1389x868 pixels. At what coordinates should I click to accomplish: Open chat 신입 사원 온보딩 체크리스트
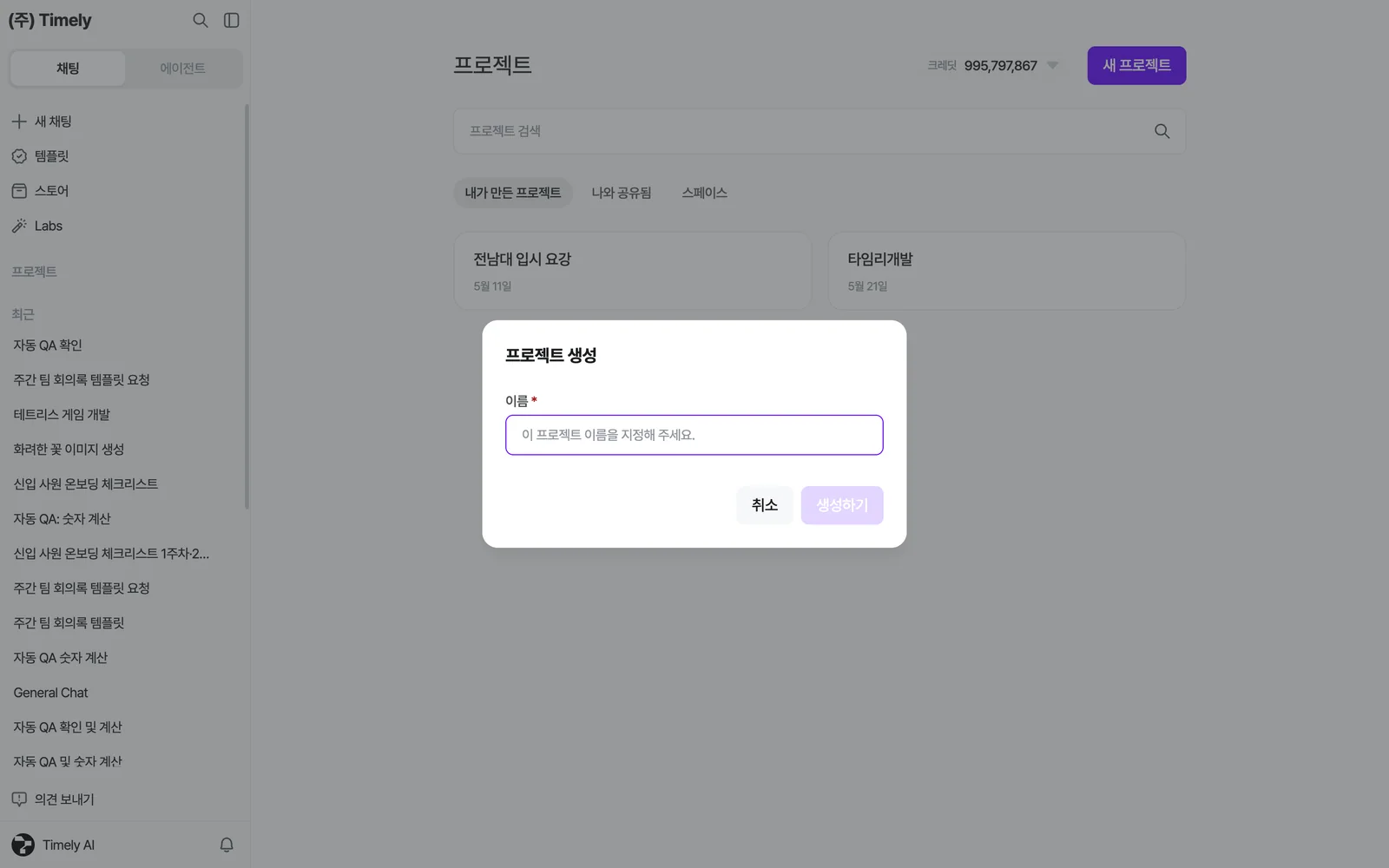tap(86, 484)
